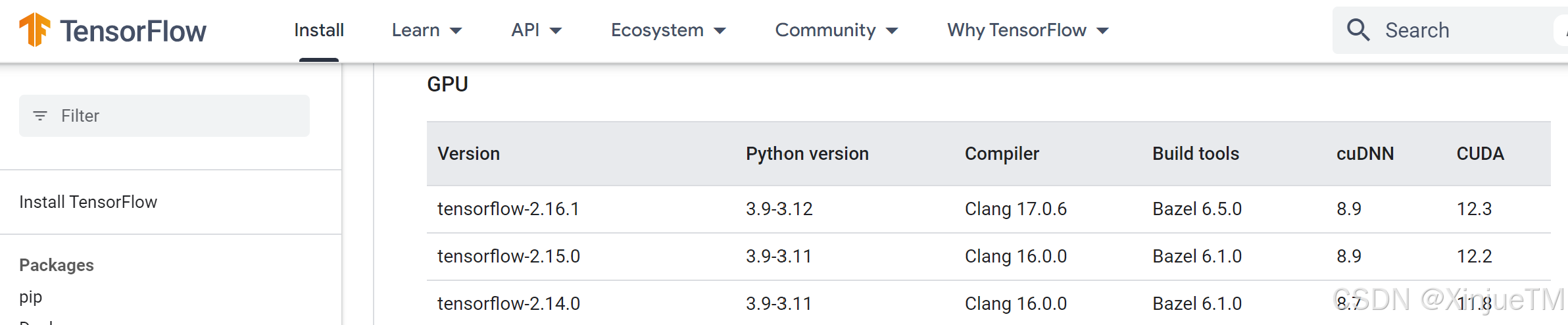Click Clang 16.0.0 in tensorflow-2.14.0 row
The image size is (1568, 325).
tap(1016, 304)
